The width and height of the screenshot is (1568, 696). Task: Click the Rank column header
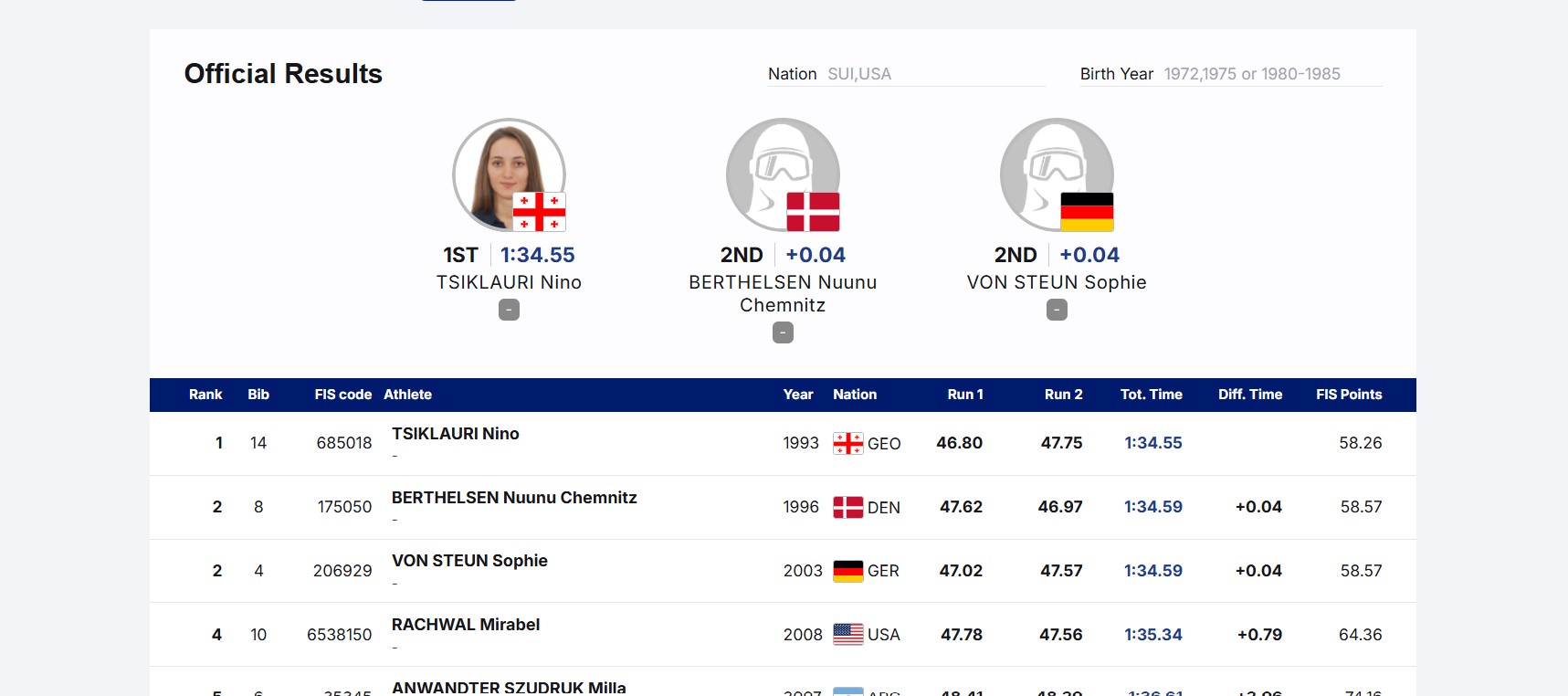[205, 395]
